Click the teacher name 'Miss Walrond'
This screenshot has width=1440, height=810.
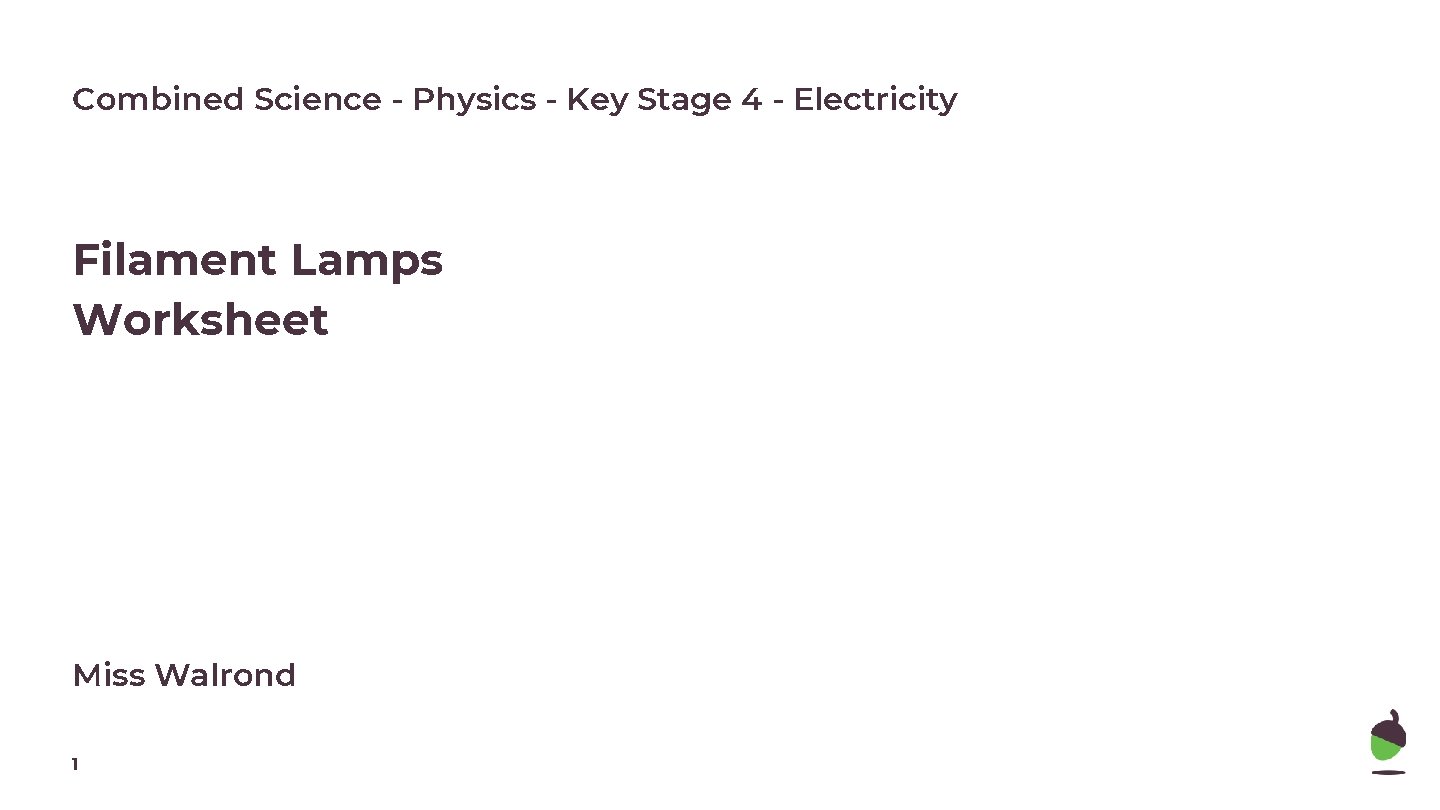click(184, 675)
